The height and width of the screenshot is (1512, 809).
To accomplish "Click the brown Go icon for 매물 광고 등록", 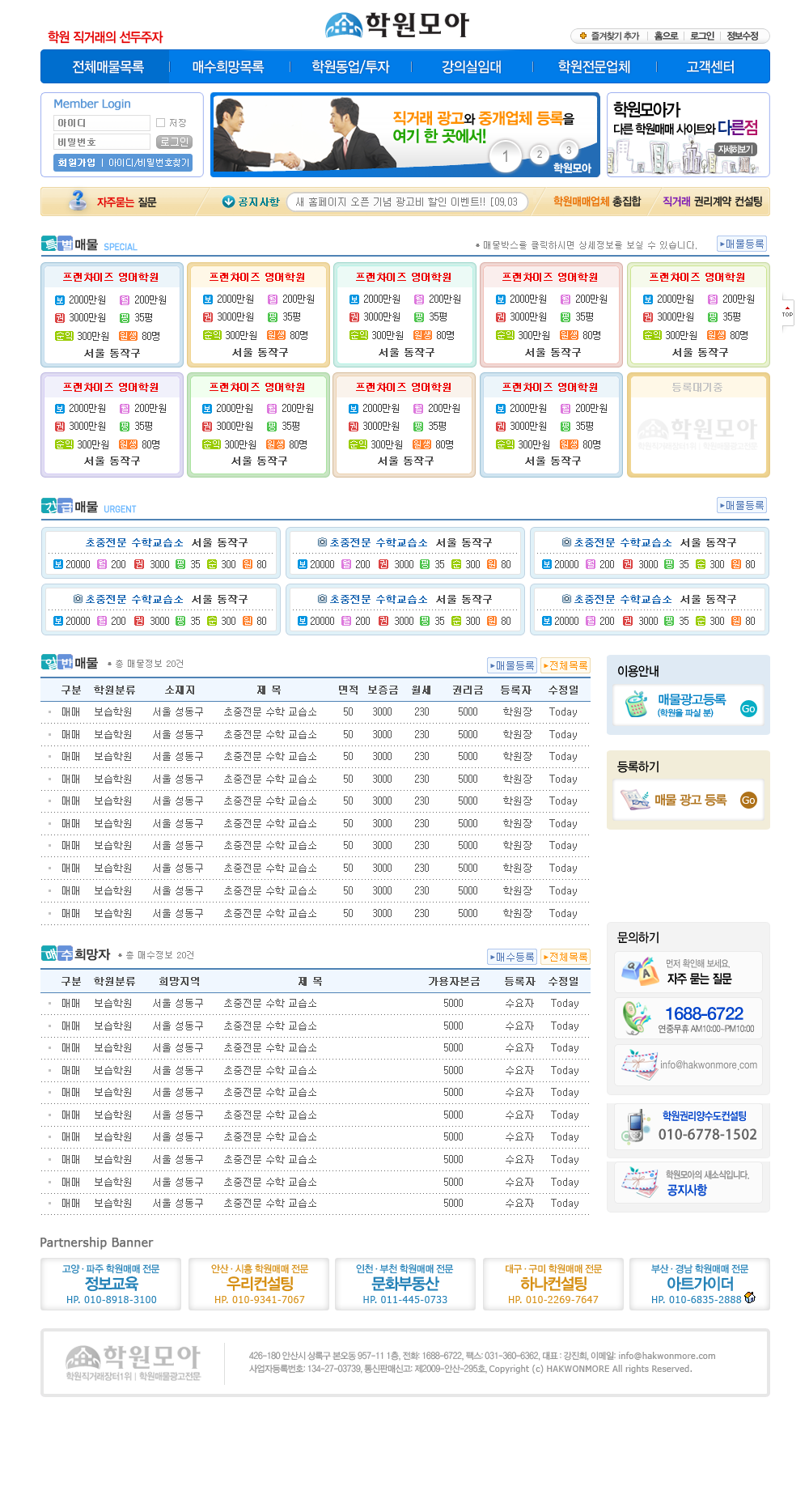I will (748, 800).
